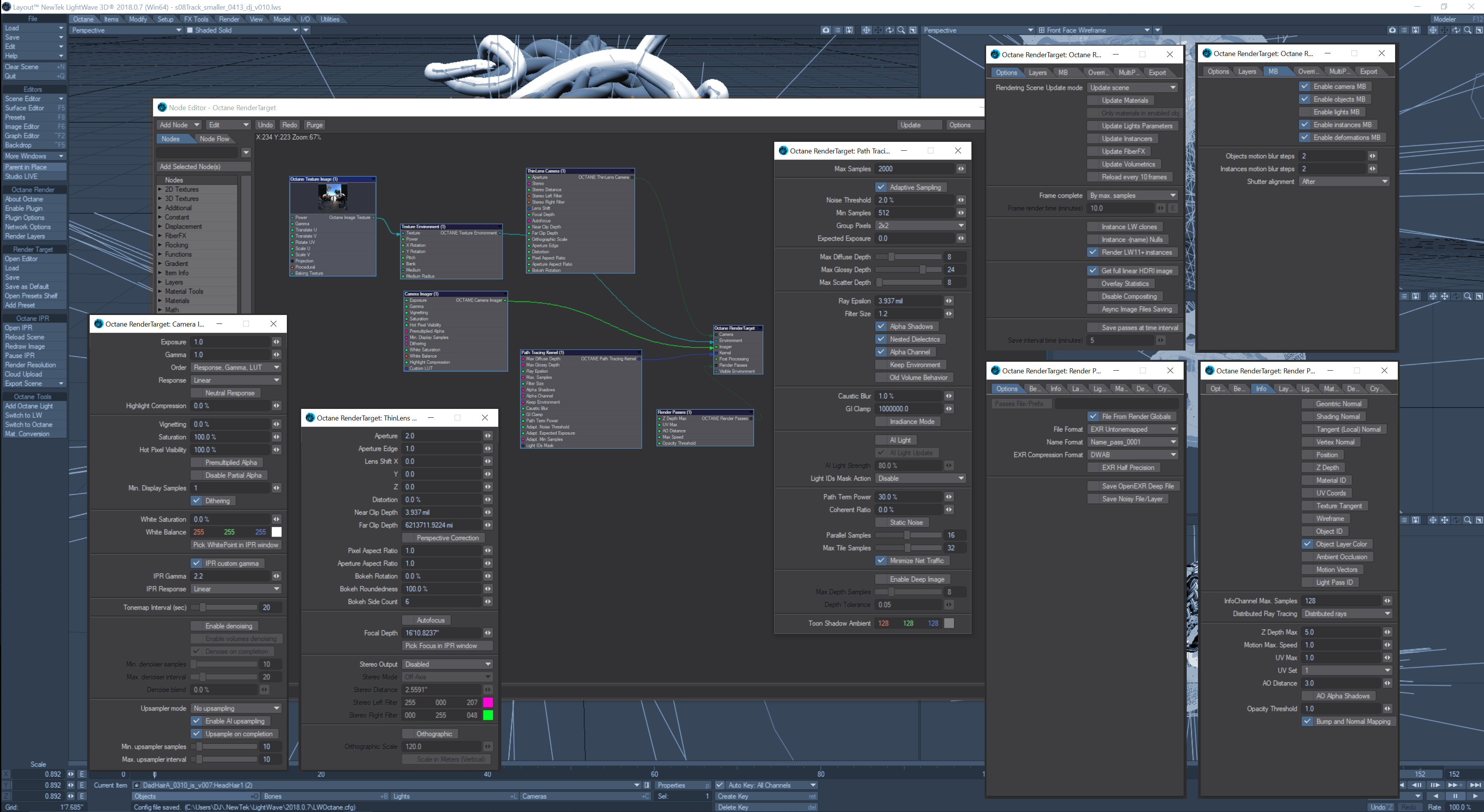
Task: Open the Render menu in top menu bar
Action: (x=229, y=19)
